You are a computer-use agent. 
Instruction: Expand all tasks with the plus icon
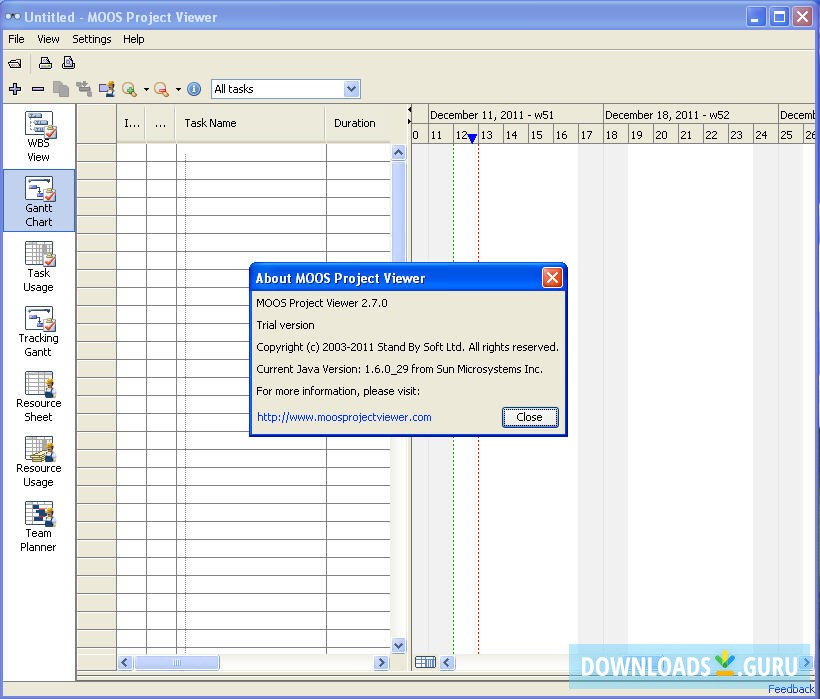(x=15, y=89)
